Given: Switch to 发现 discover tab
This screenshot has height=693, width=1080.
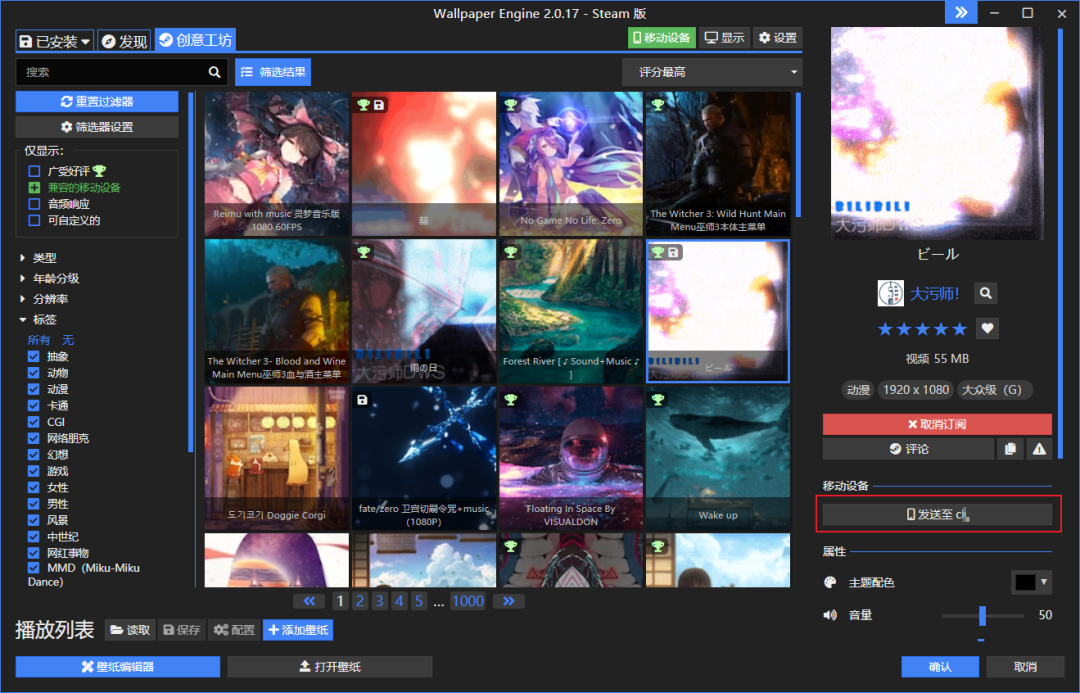Looking at the screenshot, I should [x=124, y=41].
